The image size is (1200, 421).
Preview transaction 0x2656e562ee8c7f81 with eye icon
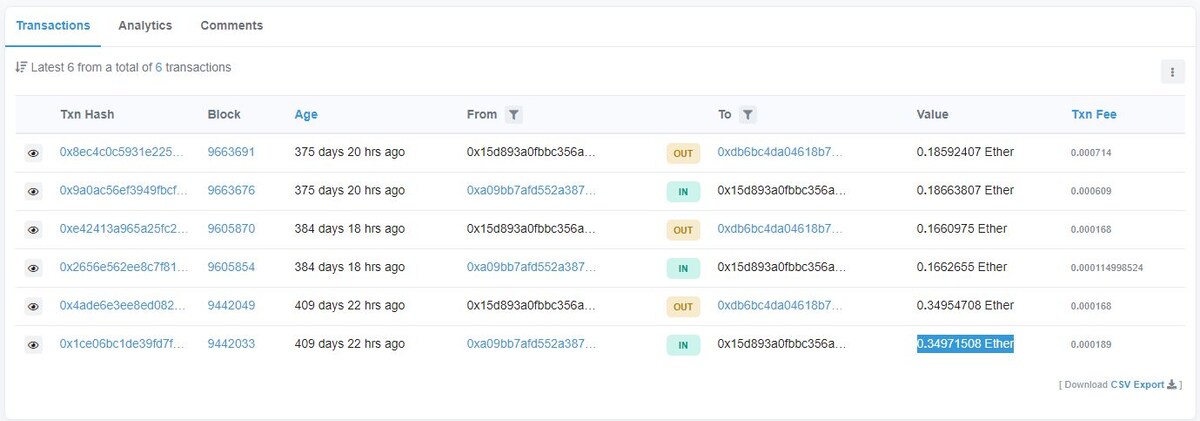pyautogui.click(x=33, y=268)
